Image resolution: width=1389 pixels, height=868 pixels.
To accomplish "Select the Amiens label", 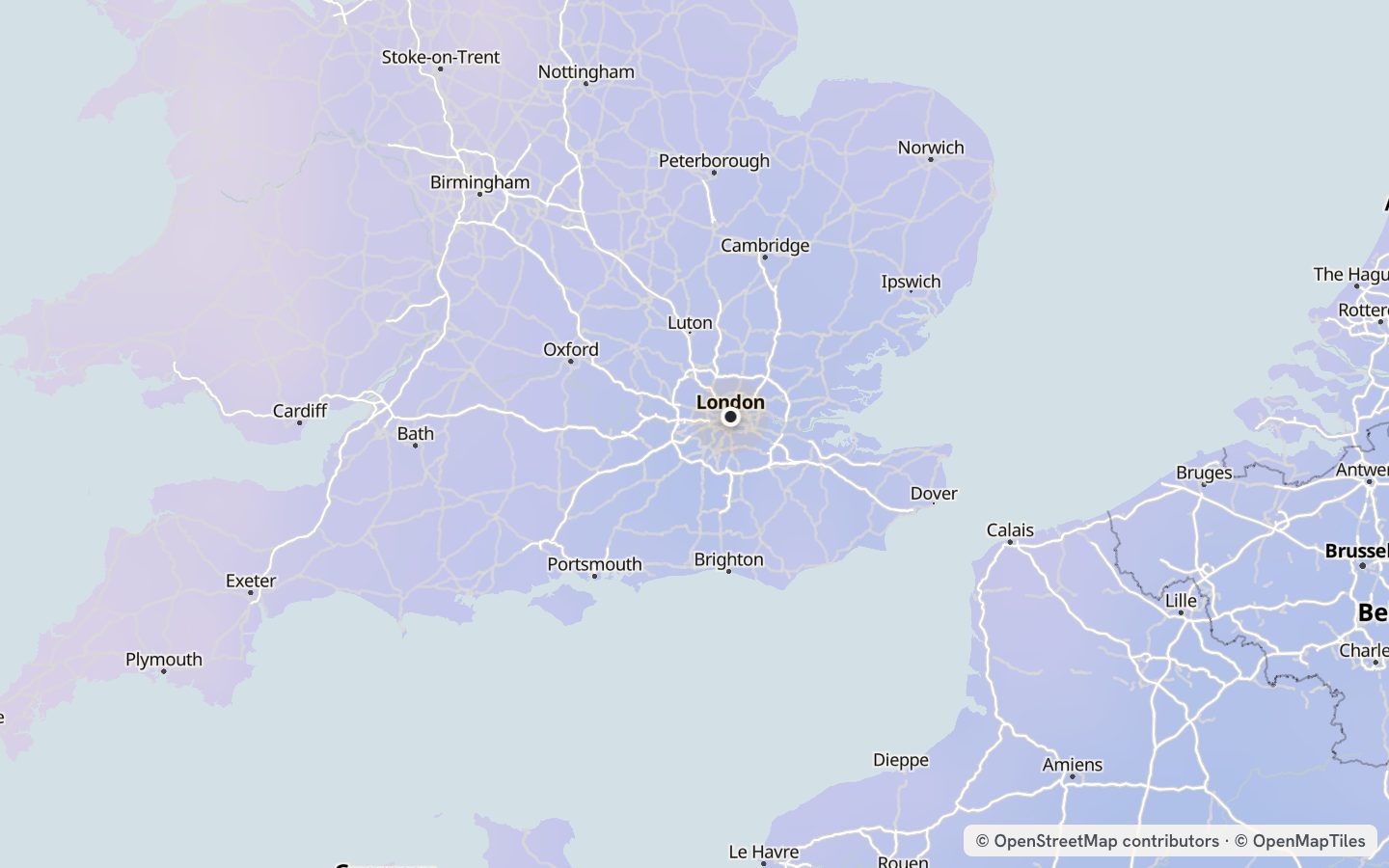I will [x=1073, y=765].
